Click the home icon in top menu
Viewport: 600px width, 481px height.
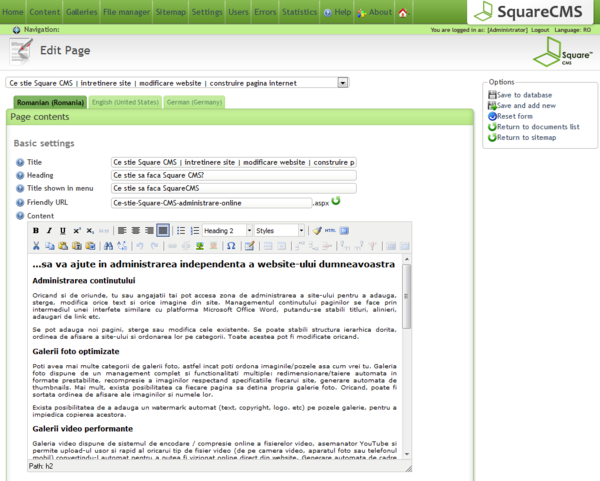pos(402,13)
